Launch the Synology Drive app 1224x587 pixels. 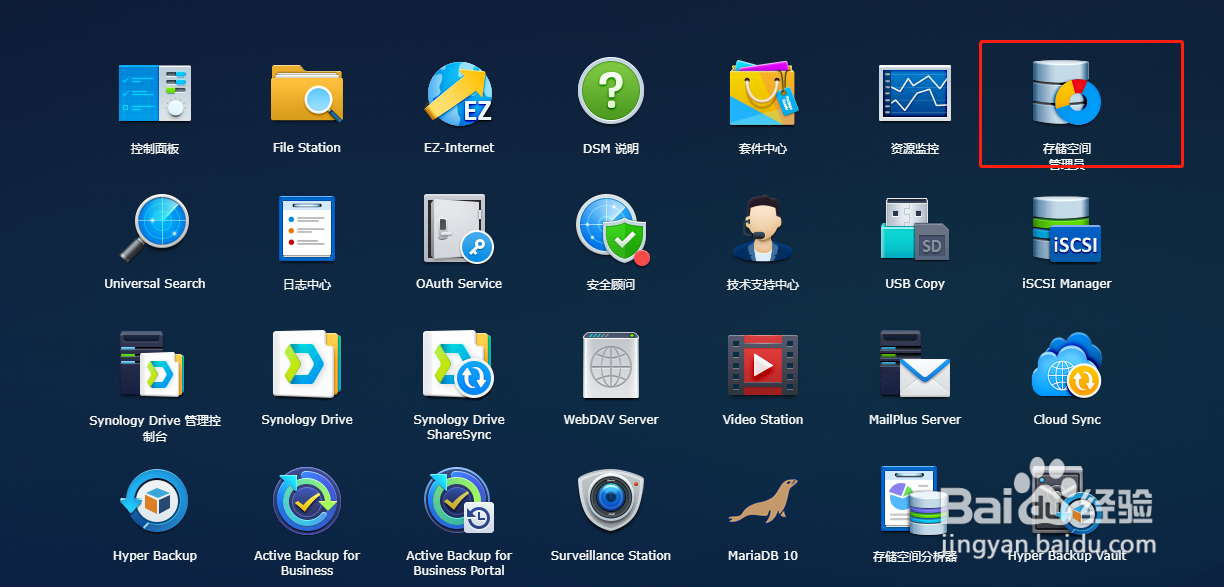[x=307, y=364]
